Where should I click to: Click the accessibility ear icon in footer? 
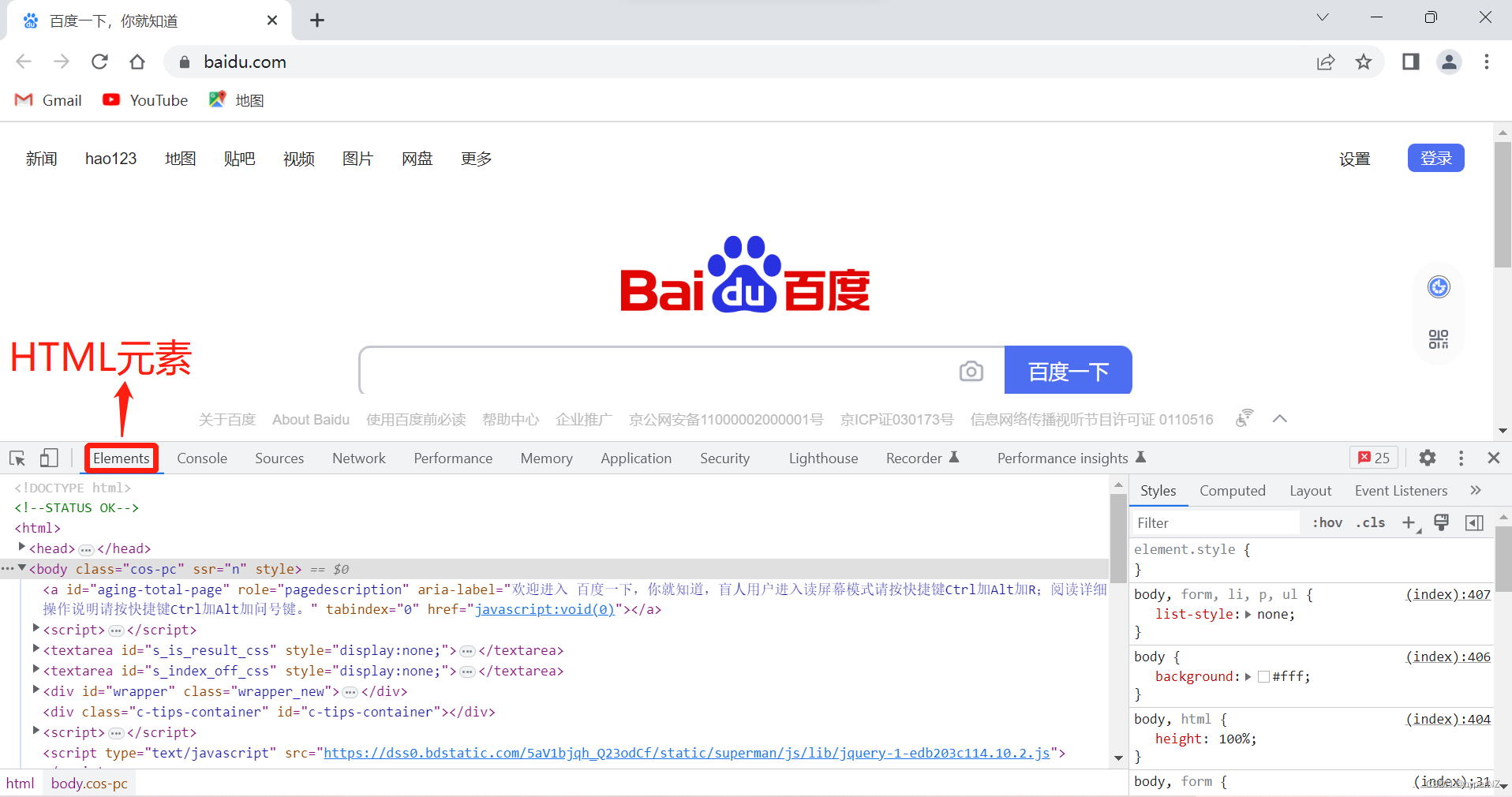tap(1244, 418)
